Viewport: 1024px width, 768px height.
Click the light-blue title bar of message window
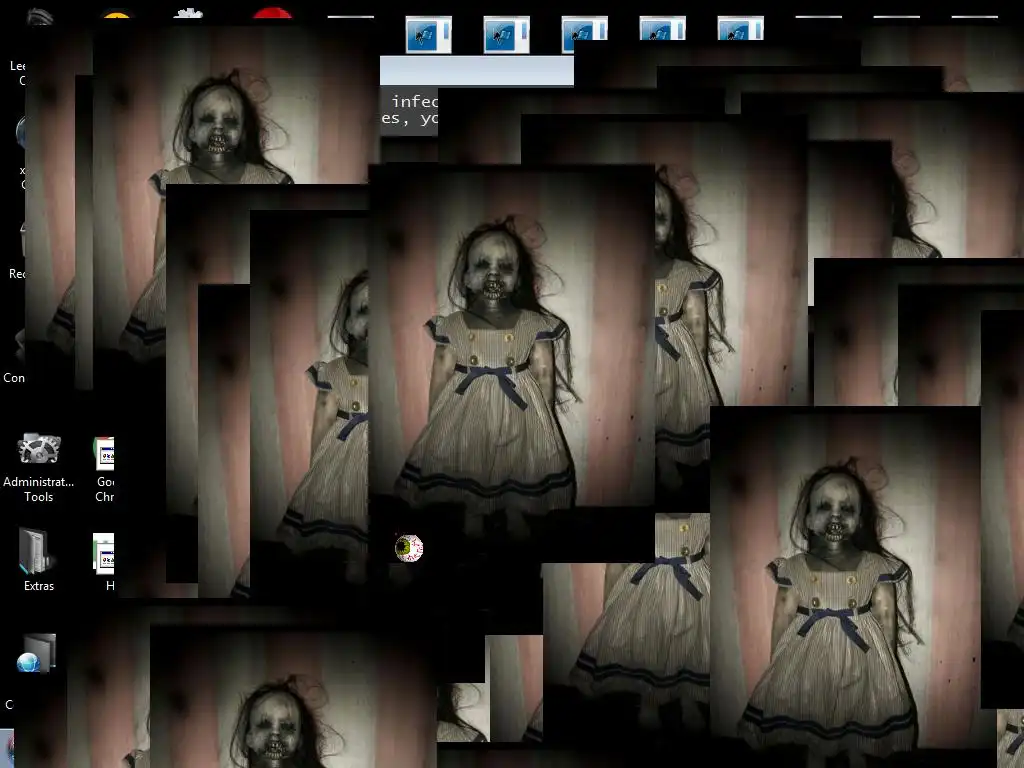(x=477, y=71)
